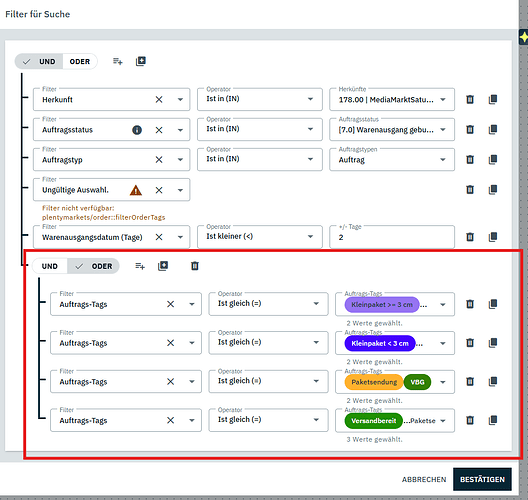Viewport: 528px width, 500px height.
Task: Duplicate the Versandbereit tag row
Action: tap(493, 420)
